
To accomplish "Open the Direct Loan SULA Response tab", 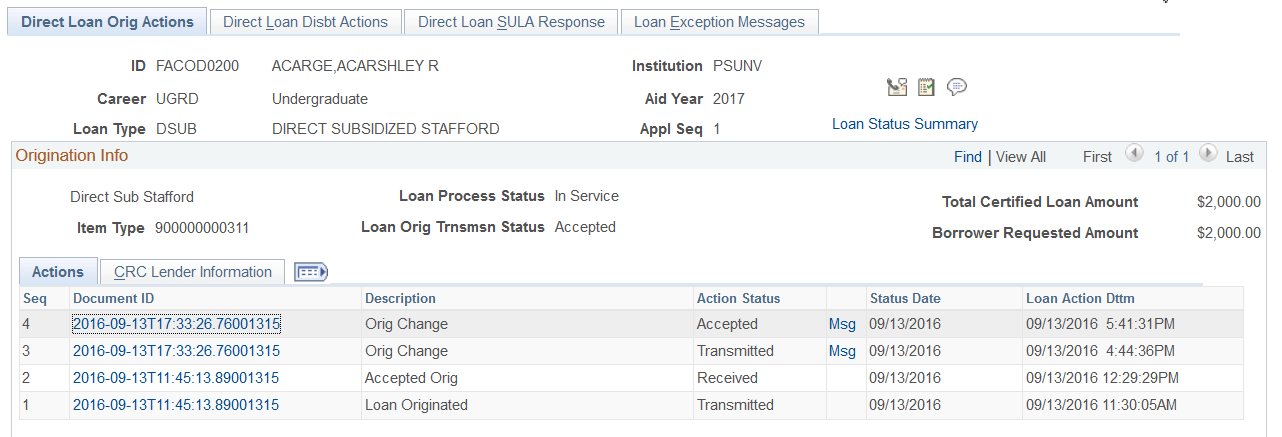I will click(x=511, y=22).
